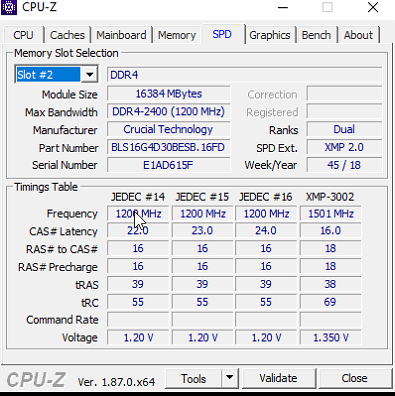The image size is (395, 396).
Task: Click the JEDEC #14 voltage 1.20 V cell
Action: click(x=138, y=338)
